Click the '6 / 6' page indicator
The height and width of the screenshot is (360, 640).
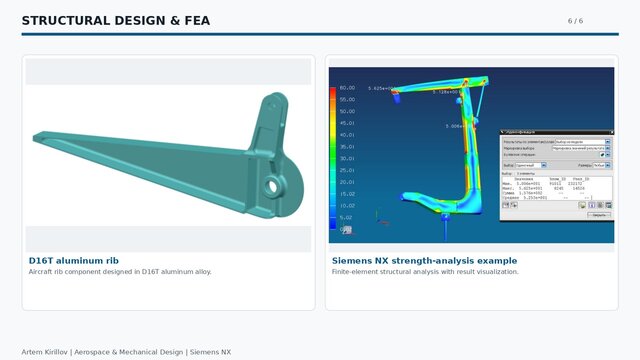click(575, 21)
